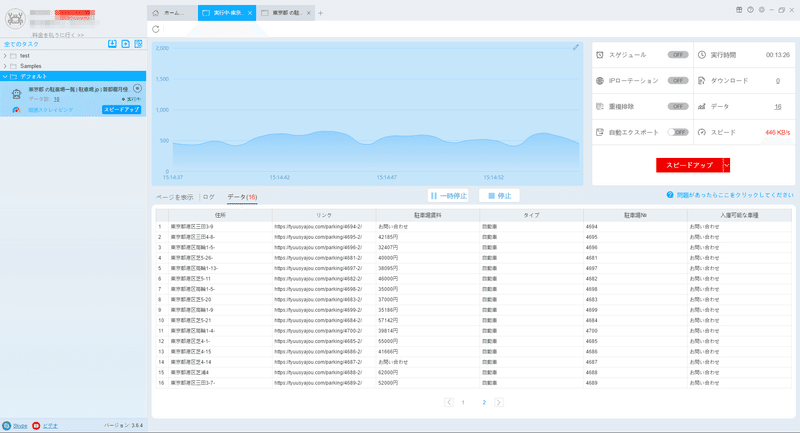
Task: Click the import task icon in sidebar
Action: [112, 44]
